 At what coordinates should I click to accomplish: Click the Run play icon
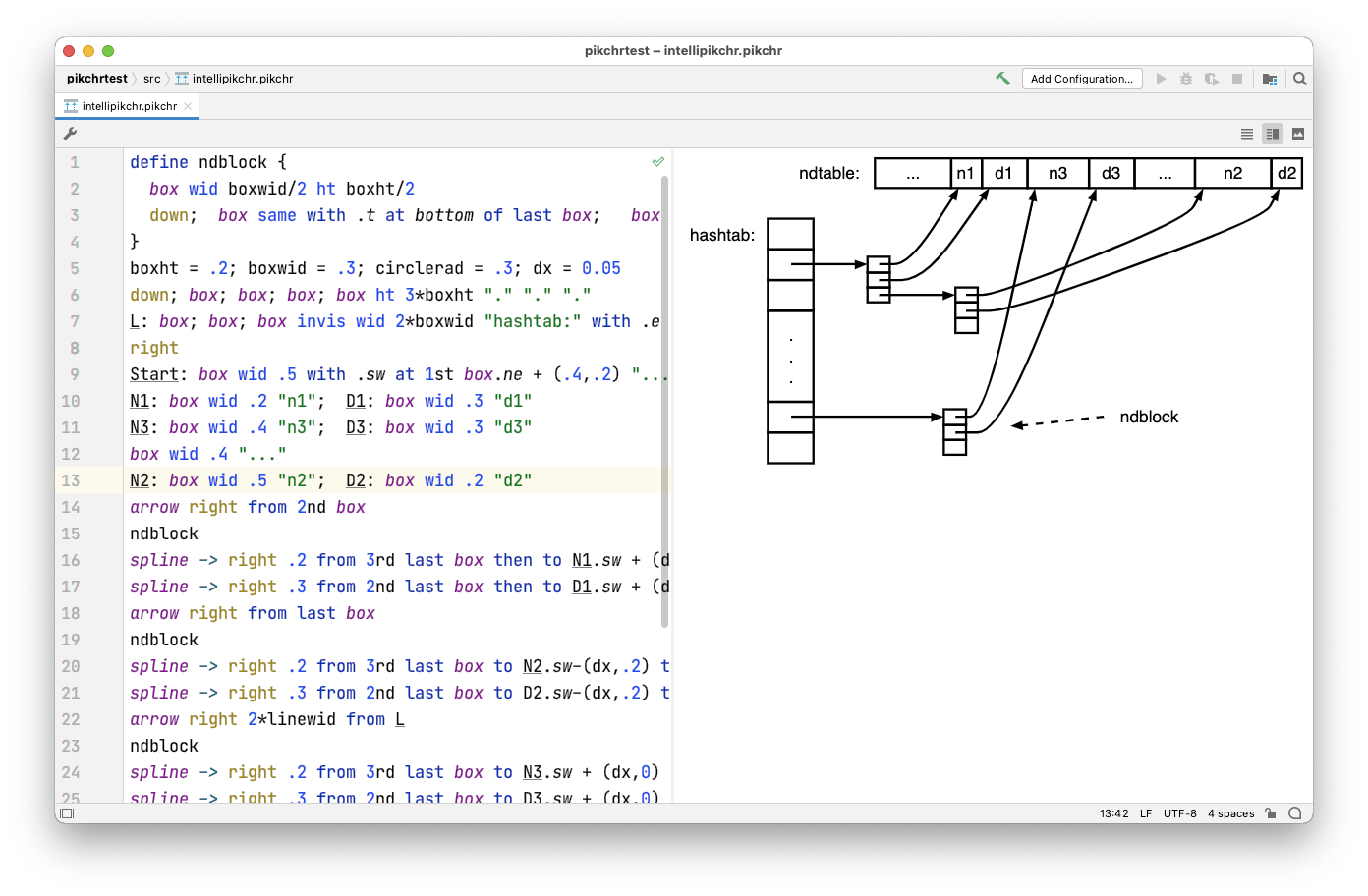1161,79
